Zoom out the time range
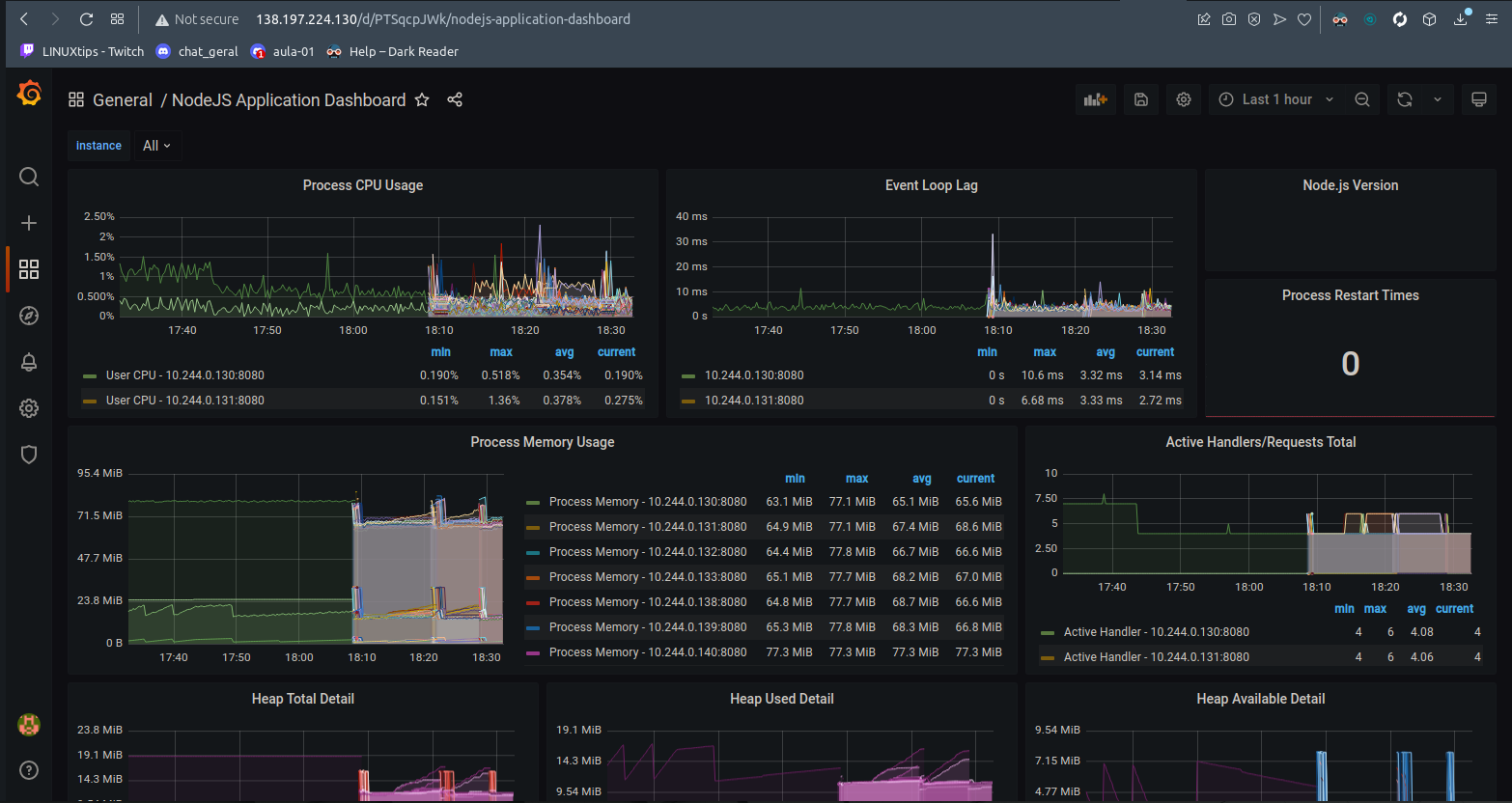This screenshot has width=1512, height=803. 1362,99
